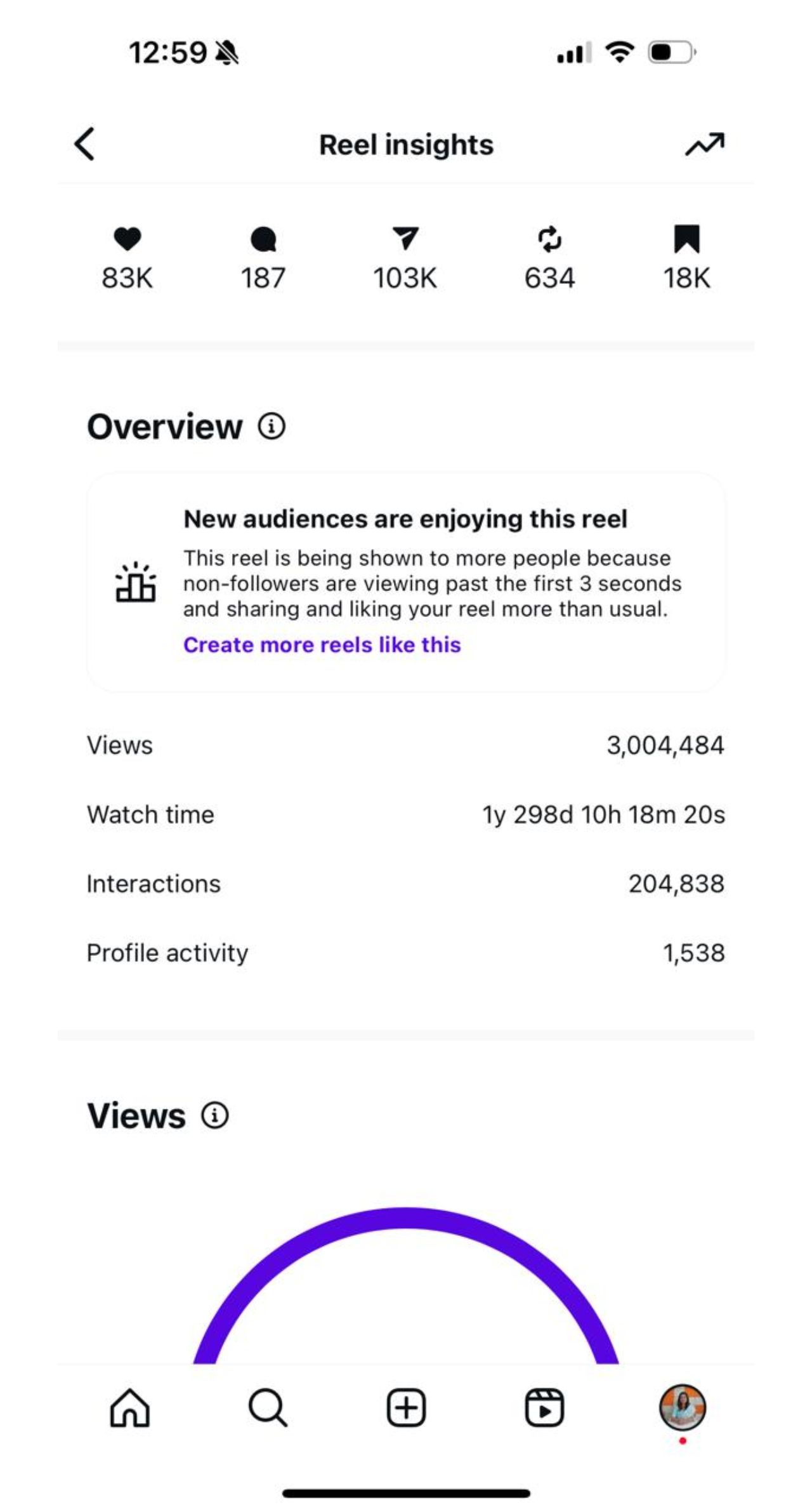Tap the bookmark saves icon

[686, 239]
